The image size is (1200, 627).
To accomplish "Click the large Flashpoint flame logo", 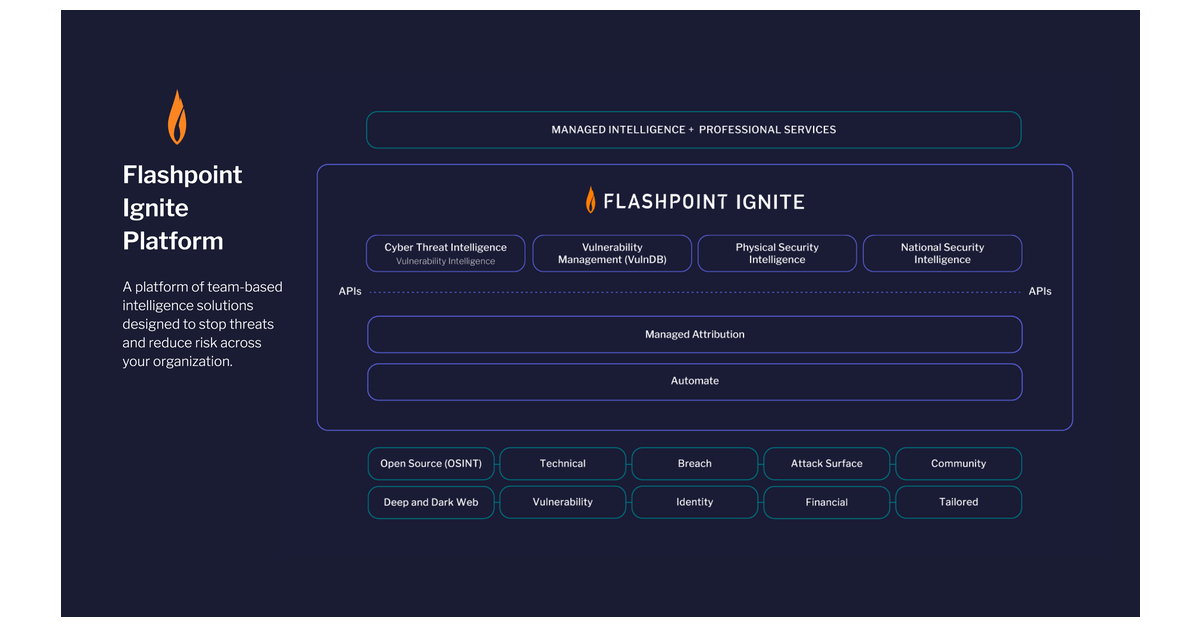I will (x=177, y=117).
